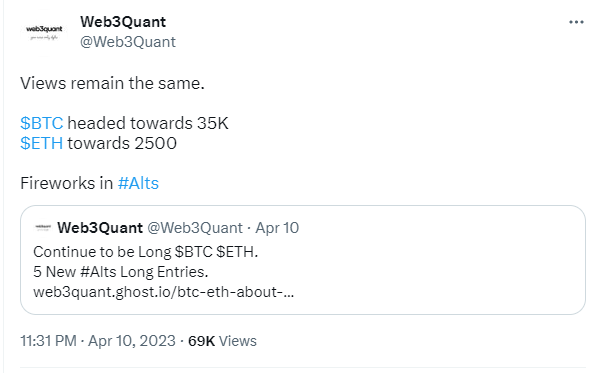Click the Web3Quant profile avatar

(44, 33)
